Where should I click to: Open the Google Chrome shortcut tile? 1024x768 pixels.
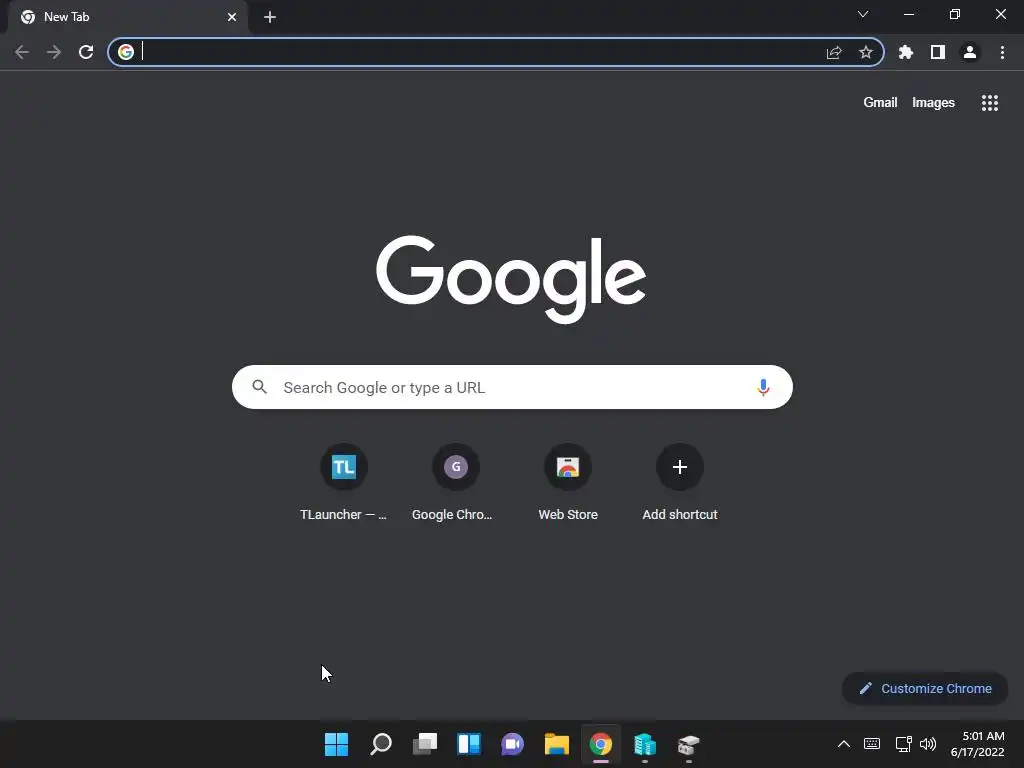455,483
